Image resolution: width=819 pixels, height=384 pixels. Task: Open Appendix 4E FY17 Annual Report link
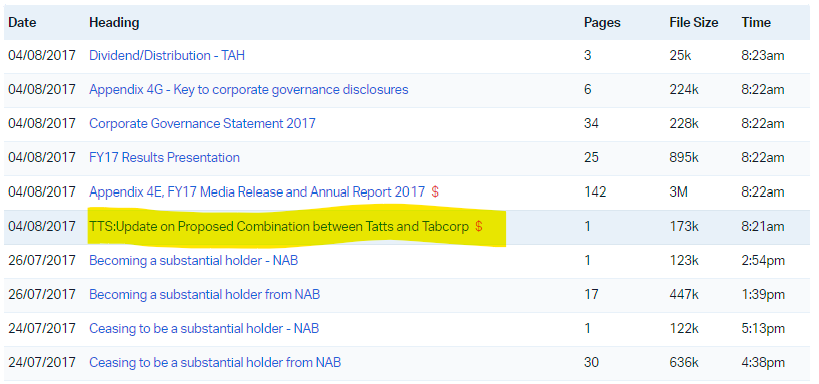click(257, 192)
